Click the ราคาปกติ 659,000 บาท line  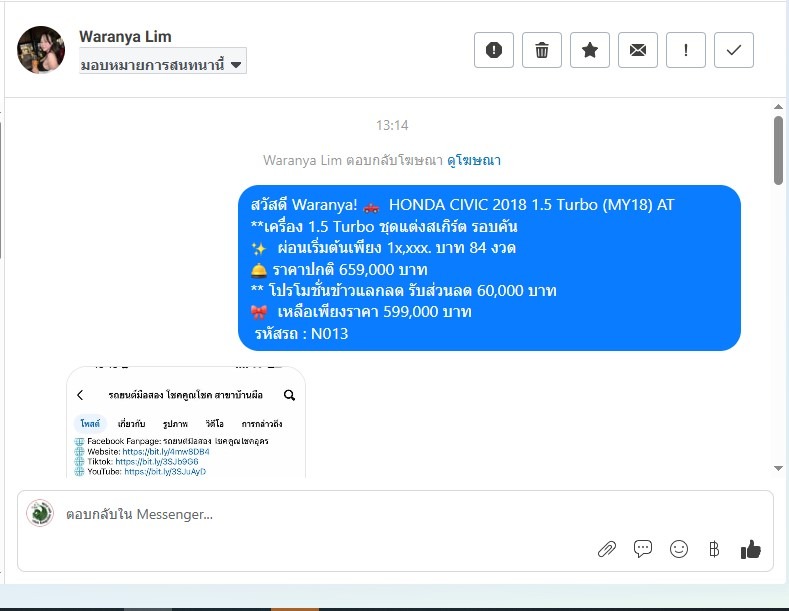339,269
